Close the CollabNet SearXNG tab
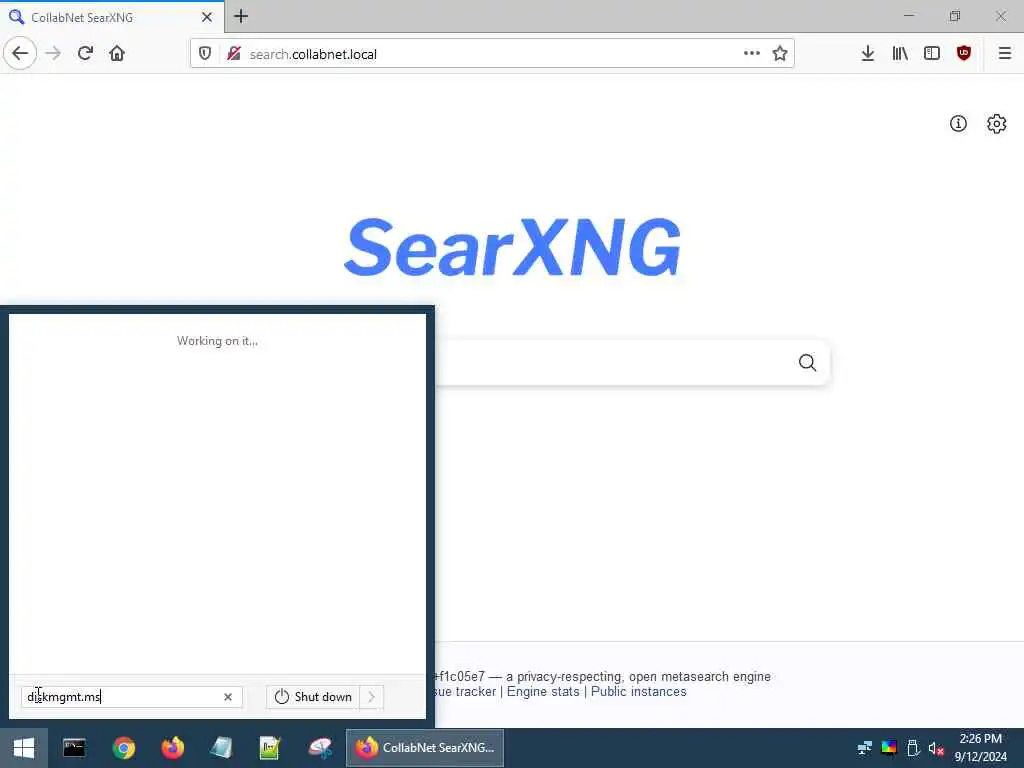 pyautogui.click(x=207, y=17)
